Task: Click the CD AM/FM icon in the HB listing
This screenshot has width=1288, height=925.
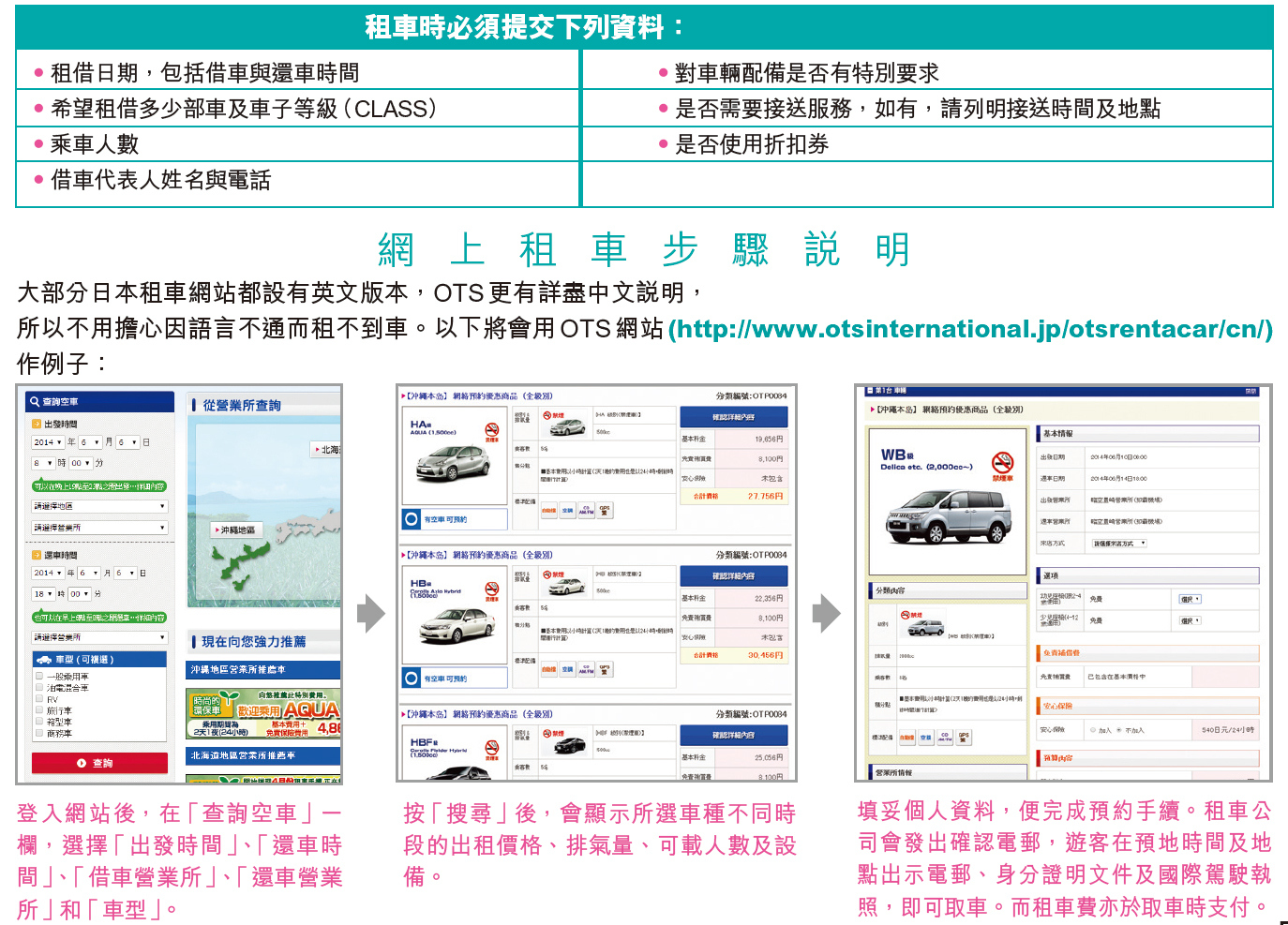Action: tap(586, 669)
